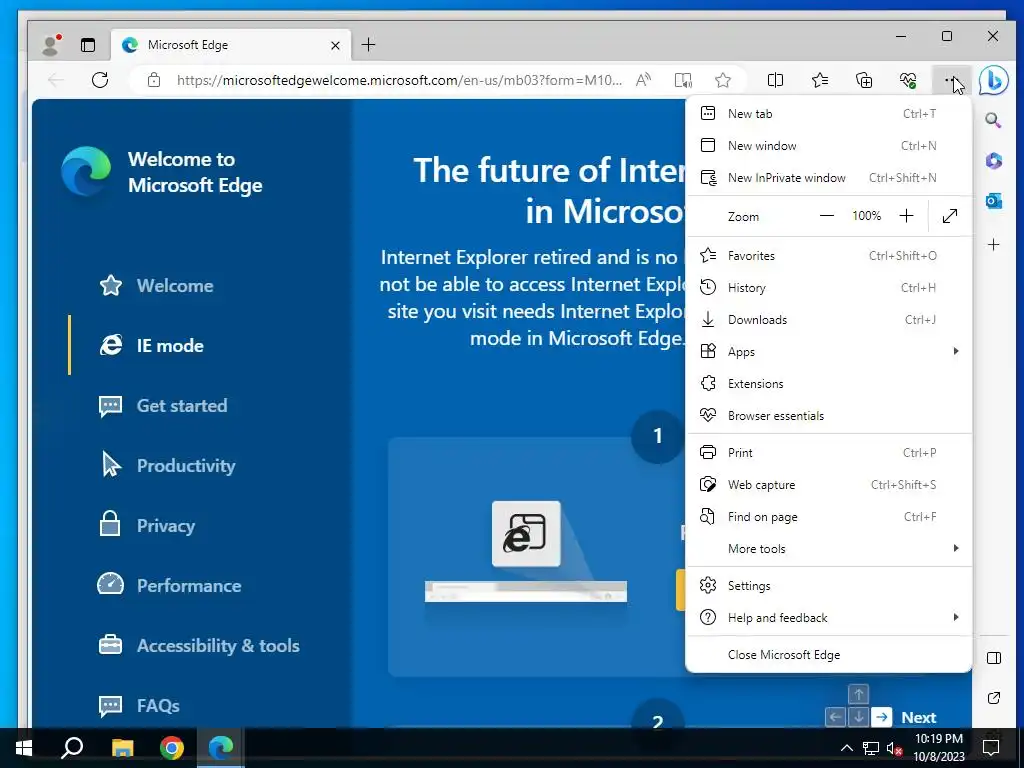Click the hide sidebar icon near bottom
This screenshot has height=768, width=1024.
pos(993,658)
